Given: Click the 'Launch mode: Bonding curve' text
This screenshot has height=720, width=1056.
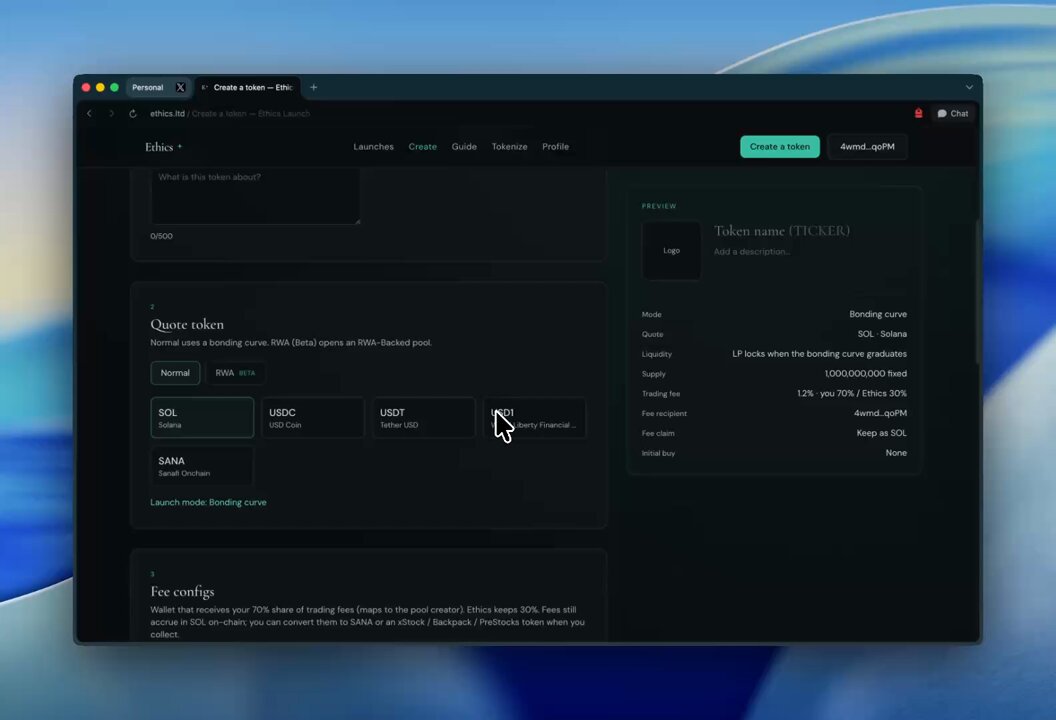Looking at the screenshot, I should point(208,502).
